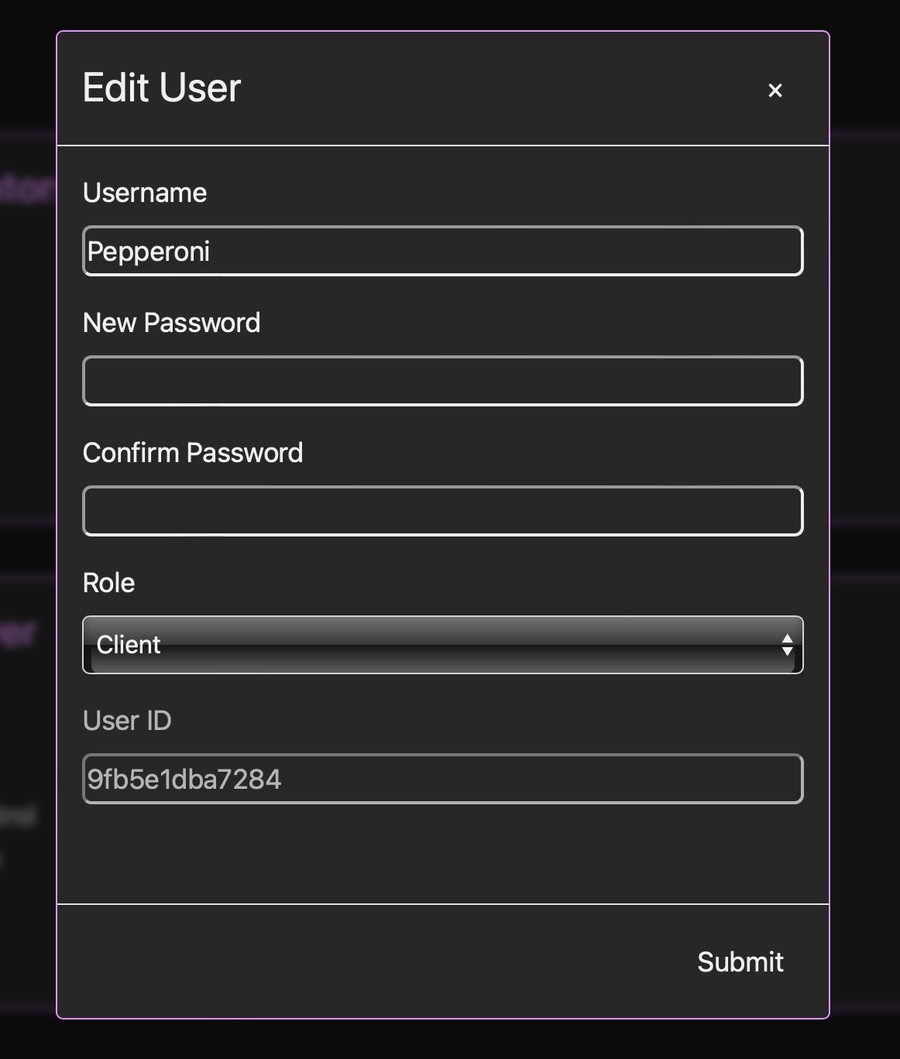Place cursor after Pepperoni text

click(x=213, y=251)
